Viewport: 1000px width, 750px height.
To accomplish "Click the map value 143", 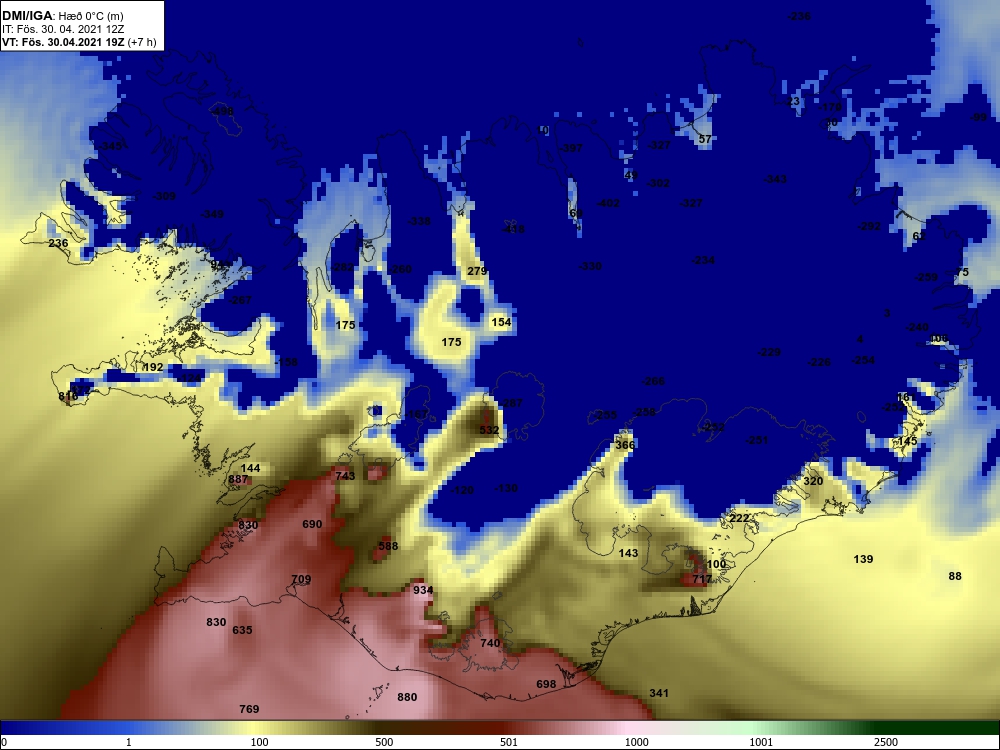I will pos(628,553).
